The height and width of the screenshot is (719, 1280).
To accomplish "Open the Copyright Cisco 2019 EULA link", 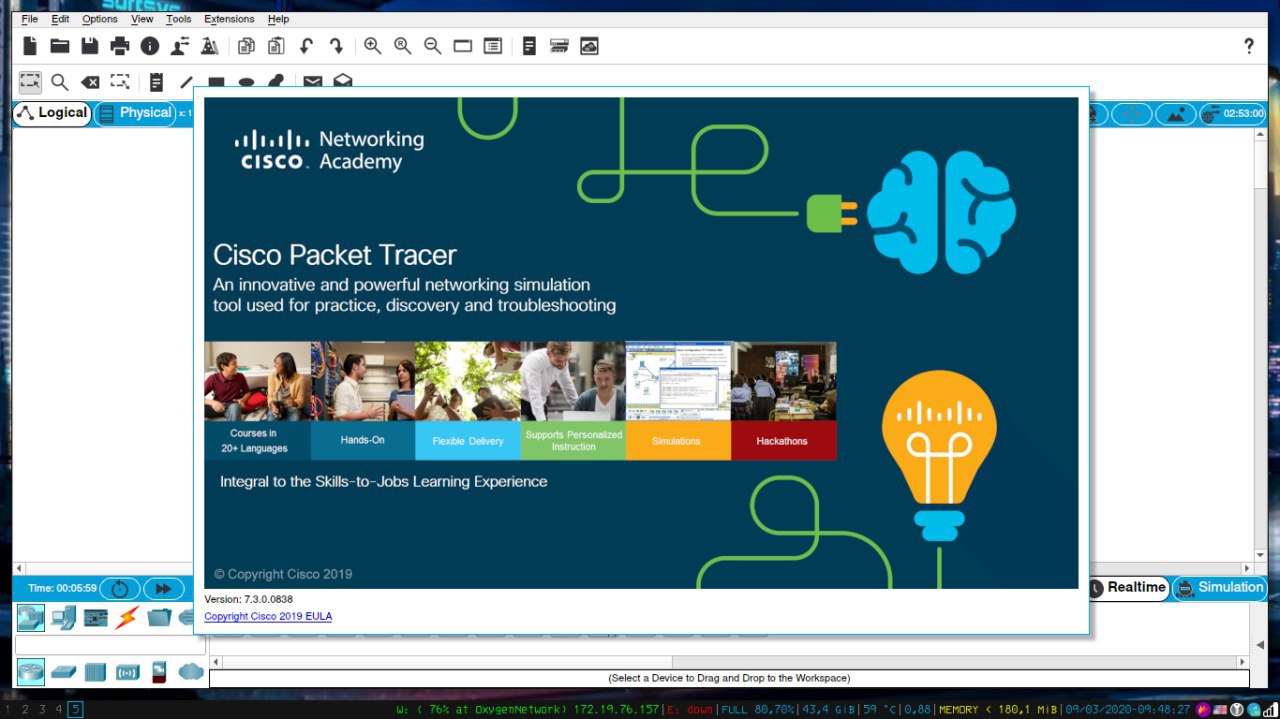I will coord(268,616).
